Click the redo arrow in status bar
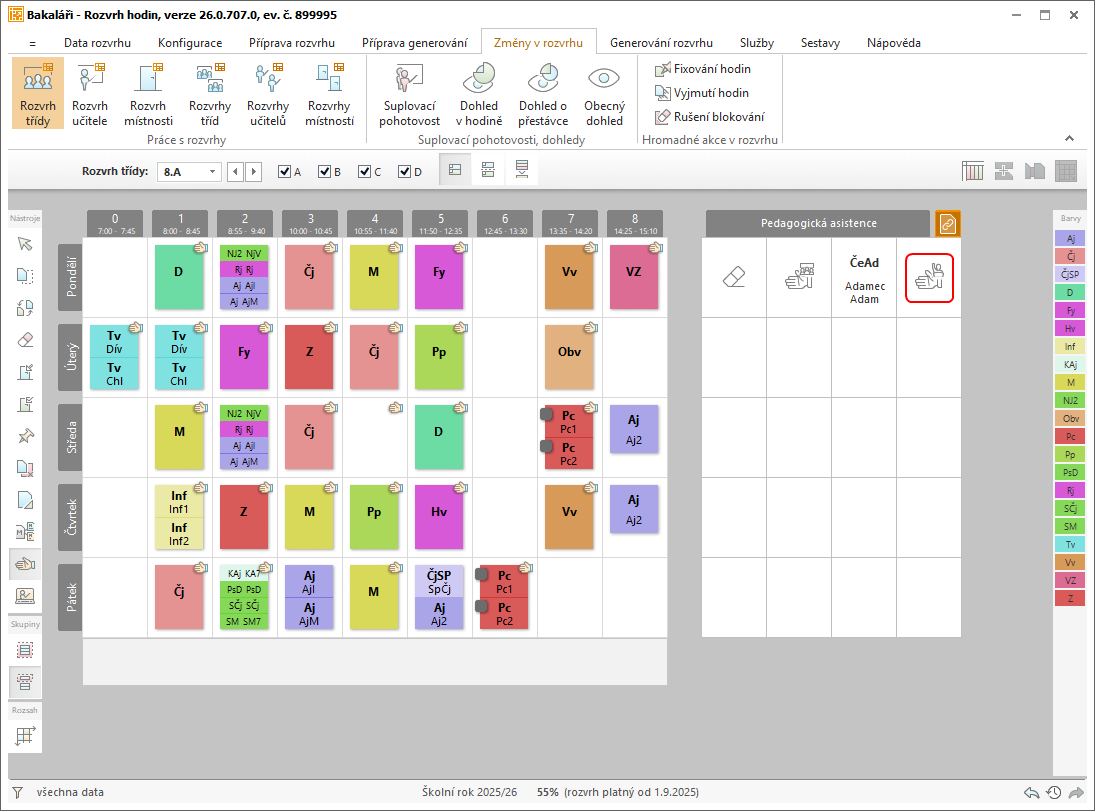The width and height of the screenshot is (1095, 811). point(1076,792)
